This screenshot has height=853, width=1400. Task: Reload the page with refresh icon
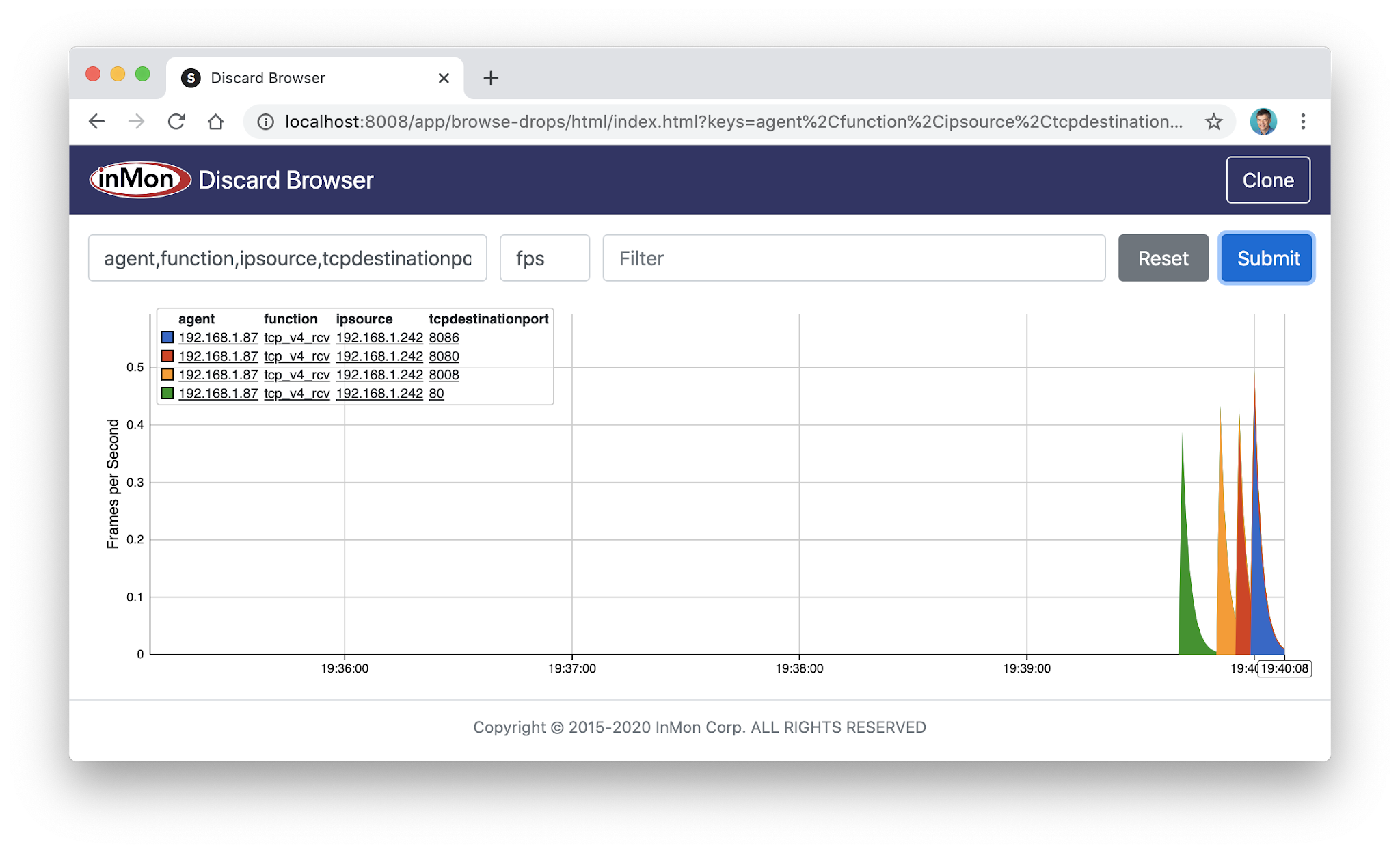[176, 122]
